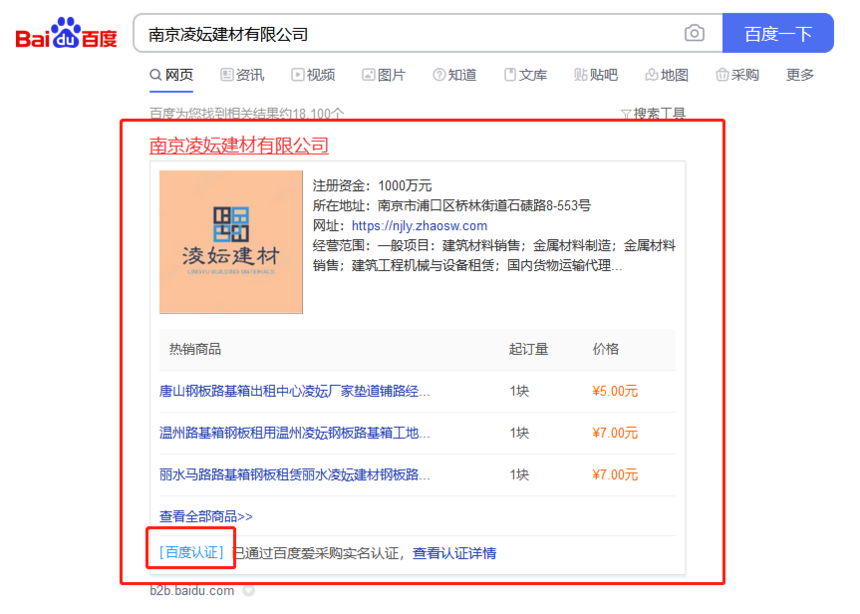Viewport: 860px width, 614px height.
Task: Visit https://njly.zhaosw.com link
Action: [x=420, y=226]
